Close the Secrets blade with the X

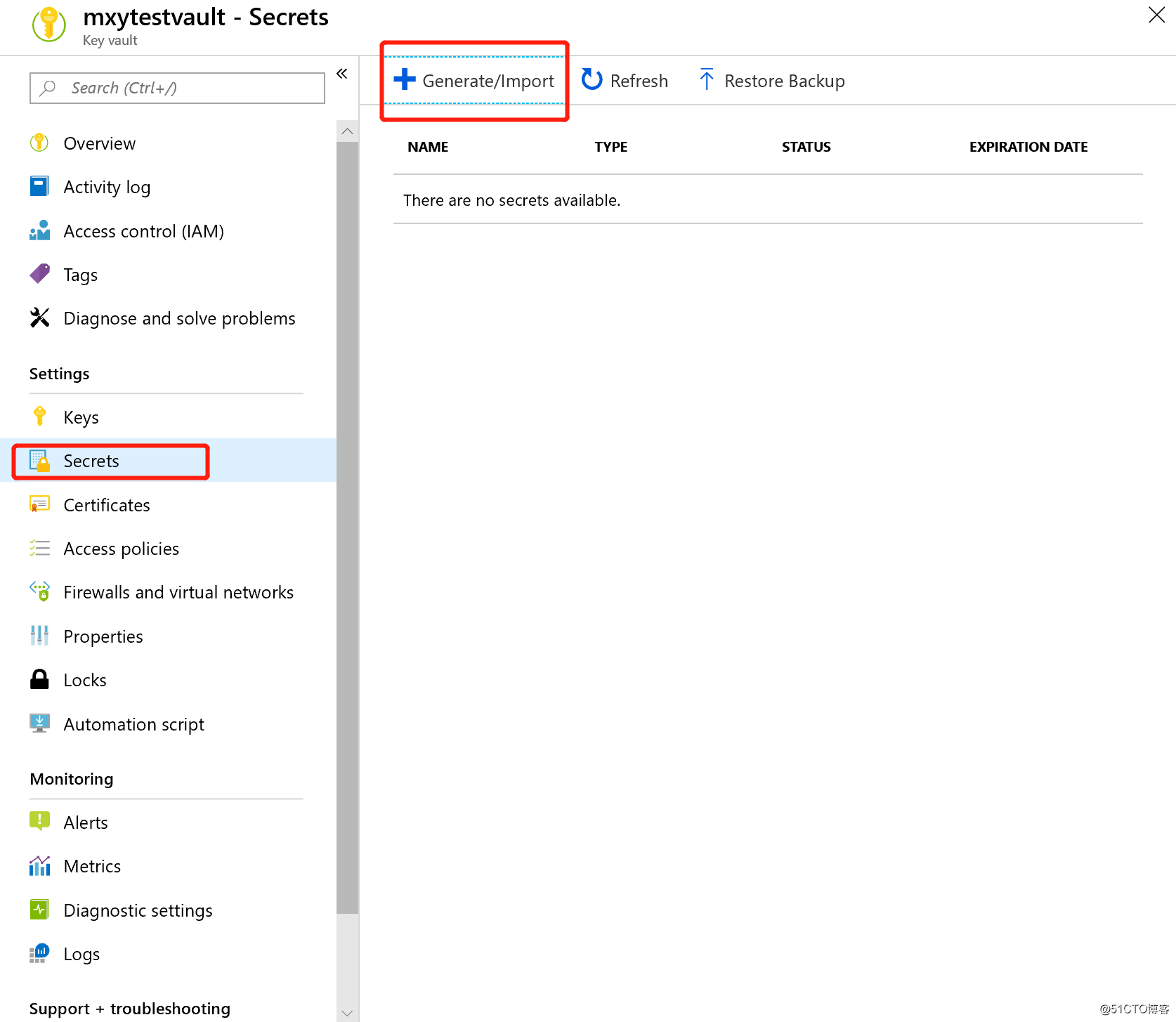[x=1156, y=15]
